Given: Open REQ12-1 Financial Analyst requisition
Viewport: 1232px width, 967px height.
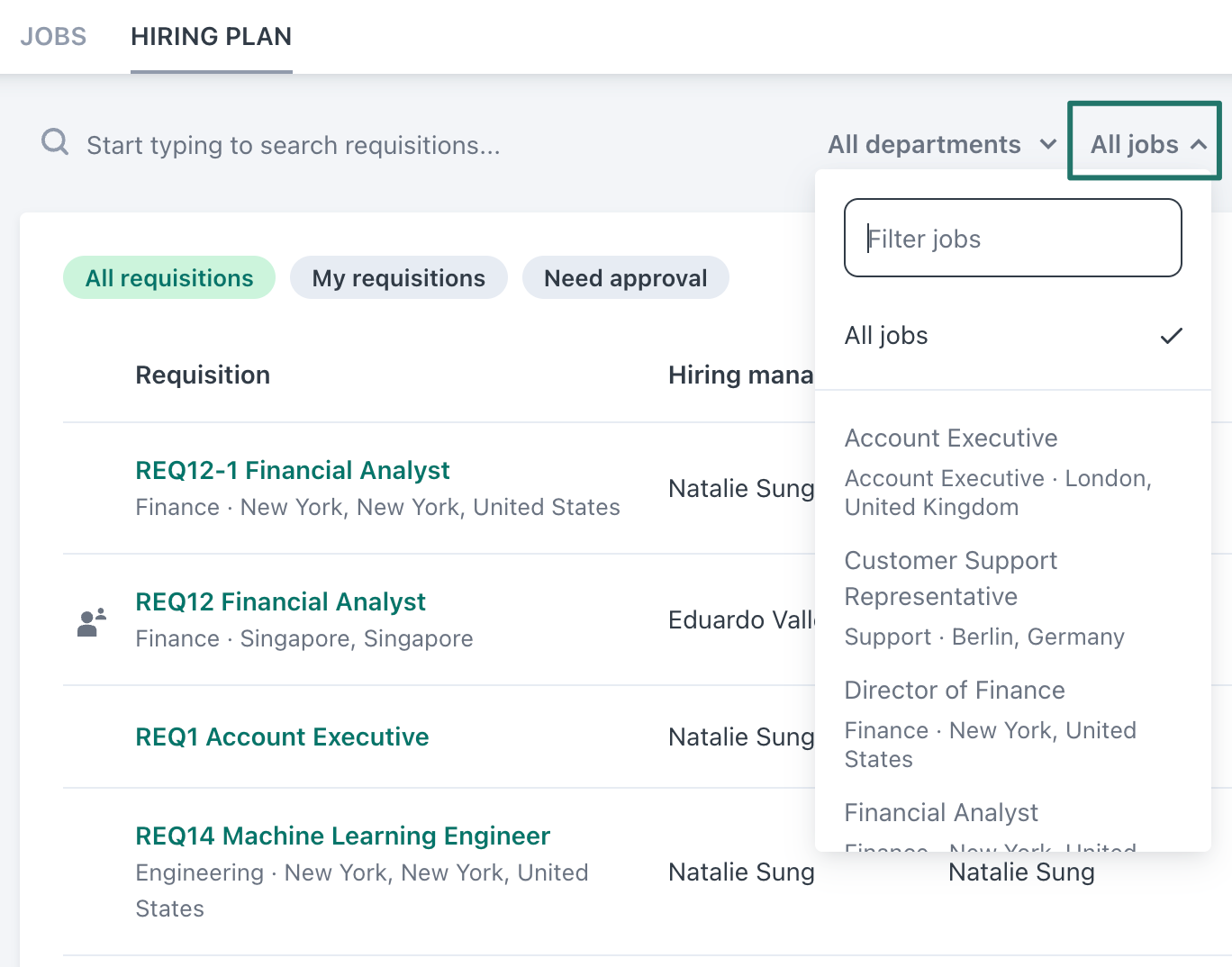Looking at the screenshot, I should pyautogui.click(x=292, y=469).
